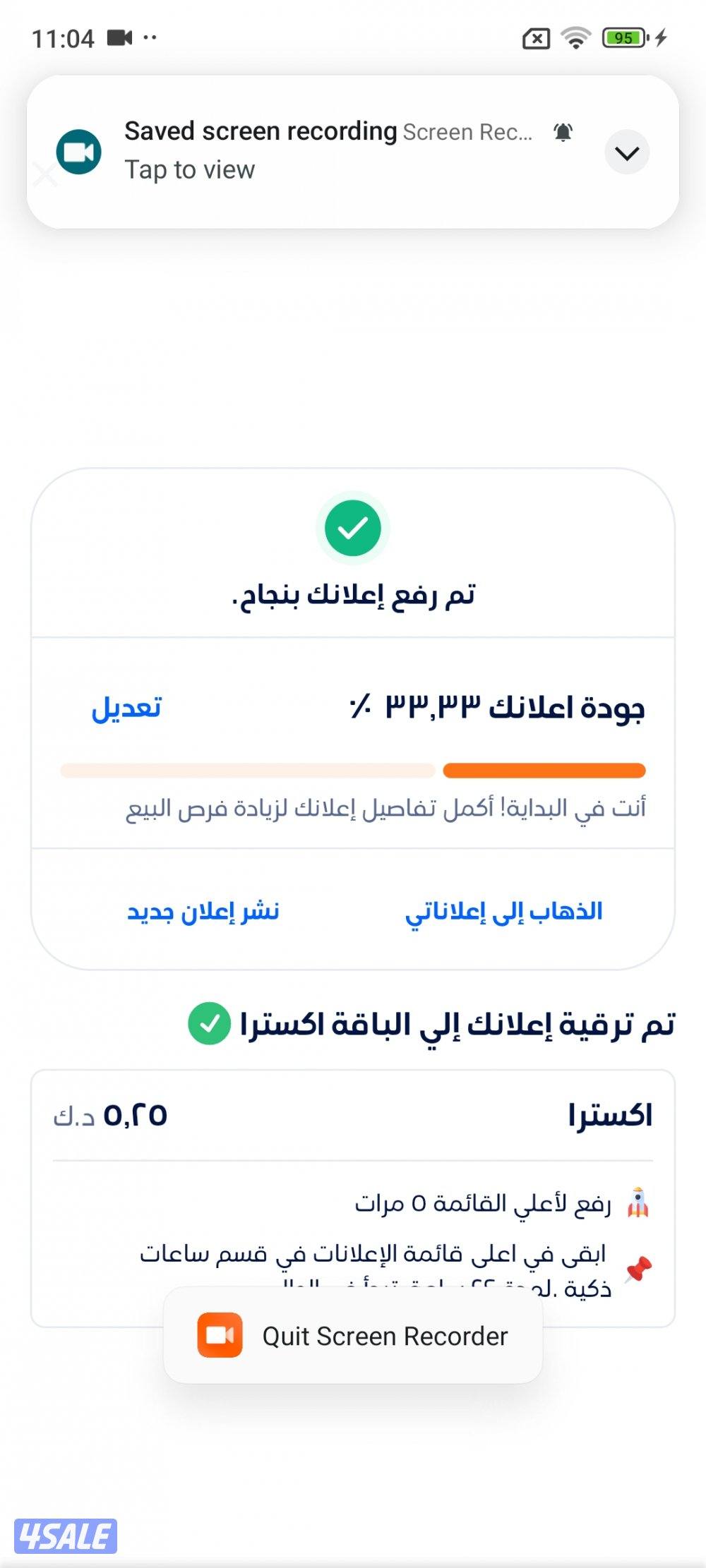This screenshot has height=1568, width=706.
Task: Tap the rocket boost icon
Action: [x=638, y=1203]
